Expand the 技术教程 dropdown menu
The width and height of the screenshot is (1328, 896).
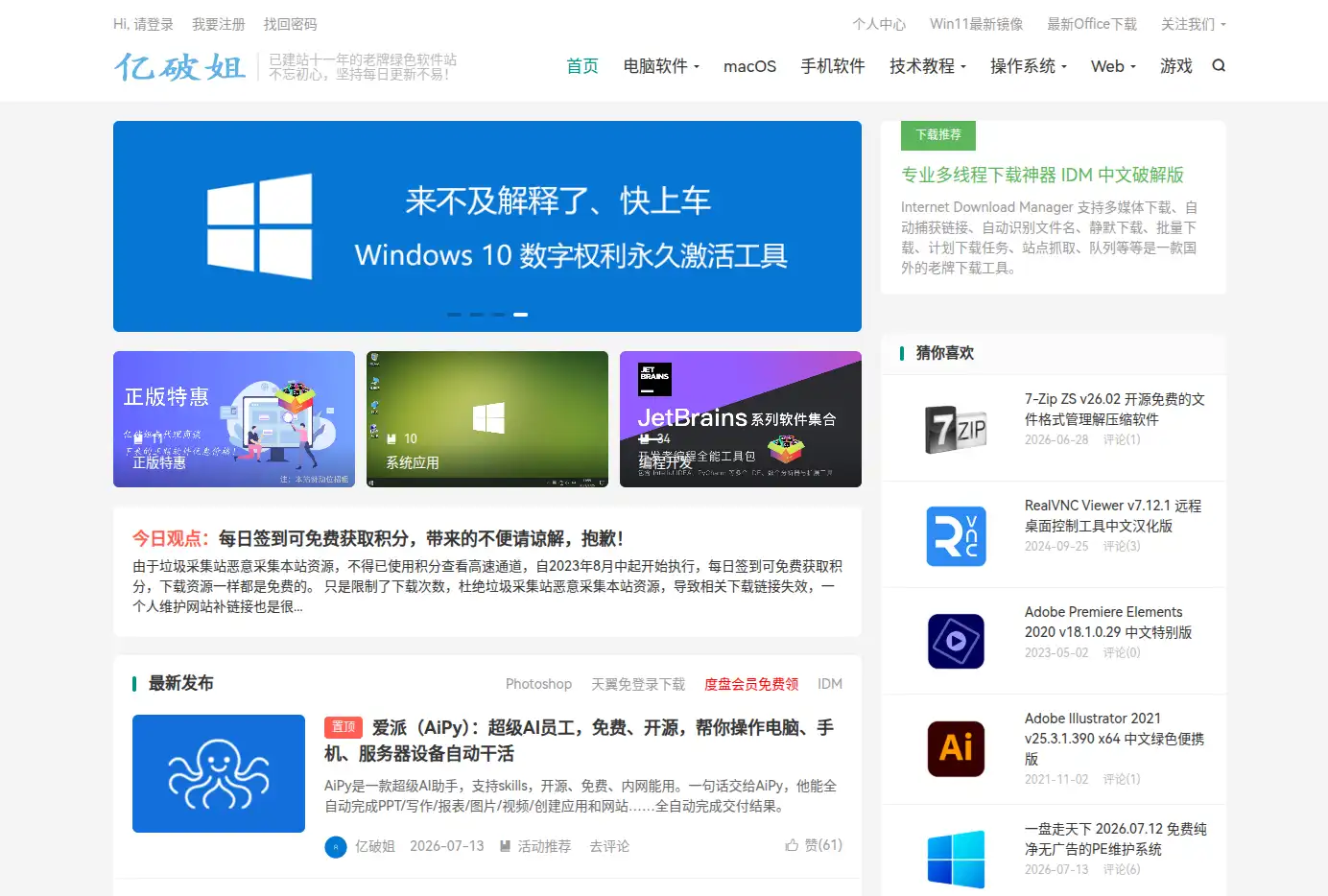[928, 66]
